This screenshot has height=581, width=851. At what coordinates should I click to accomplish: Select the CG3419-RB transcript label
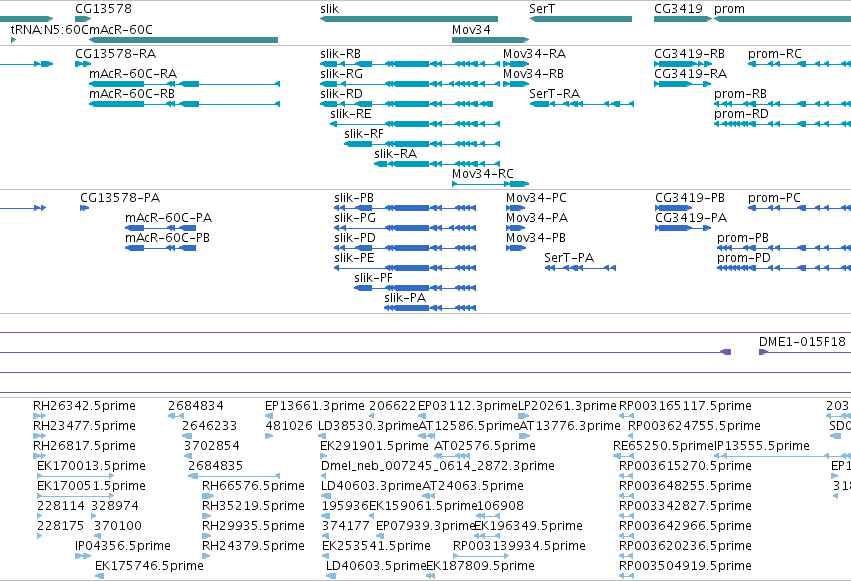689,54
